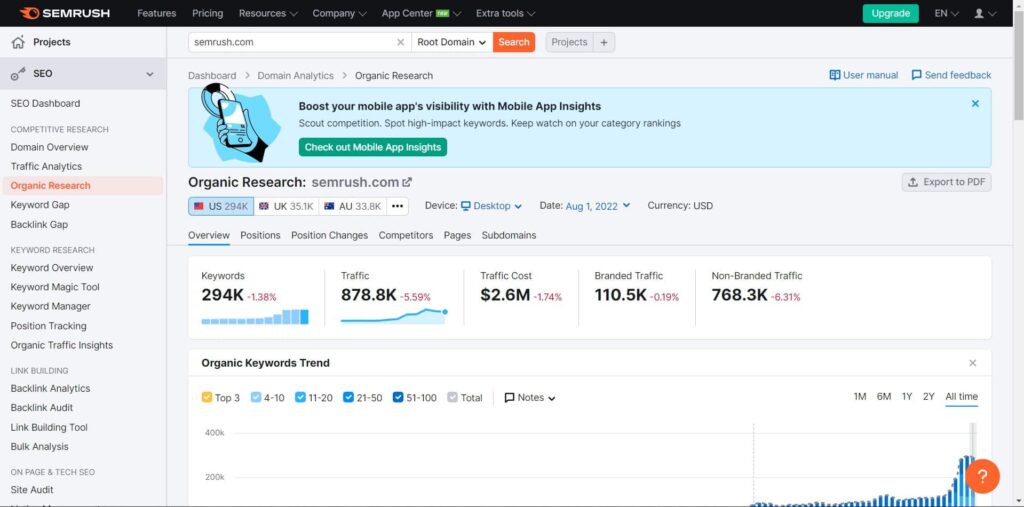Click the SEO key icon in the sidebar

18,74
